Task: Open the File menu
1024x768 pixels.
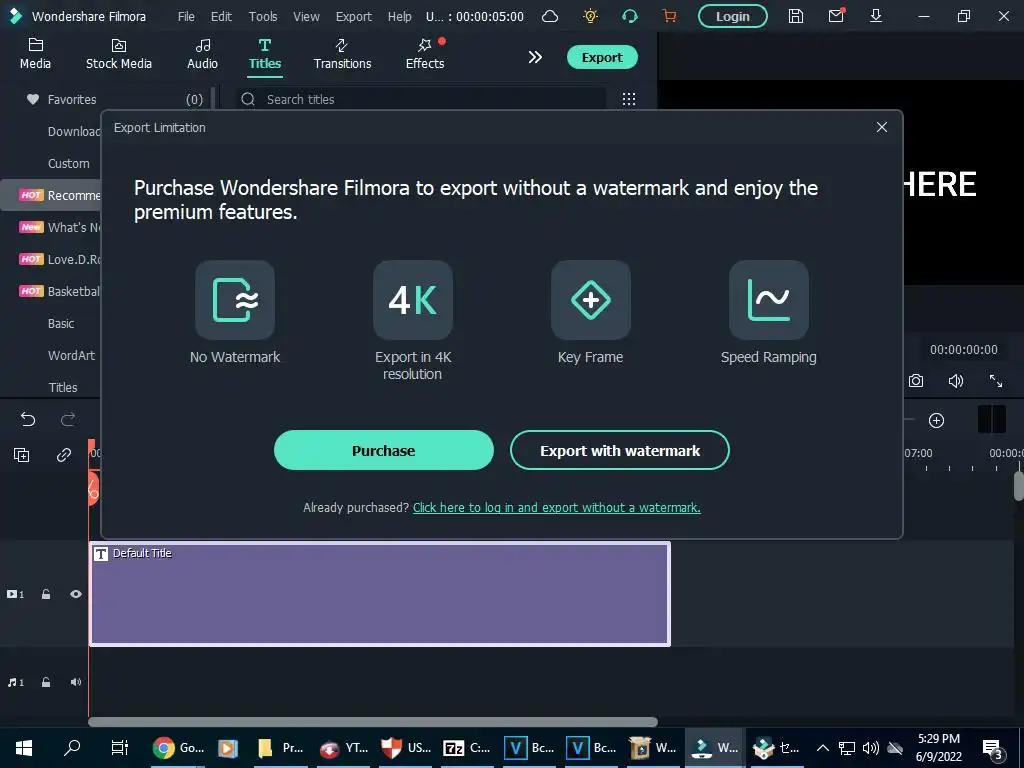Action: (x=186, y=16)
